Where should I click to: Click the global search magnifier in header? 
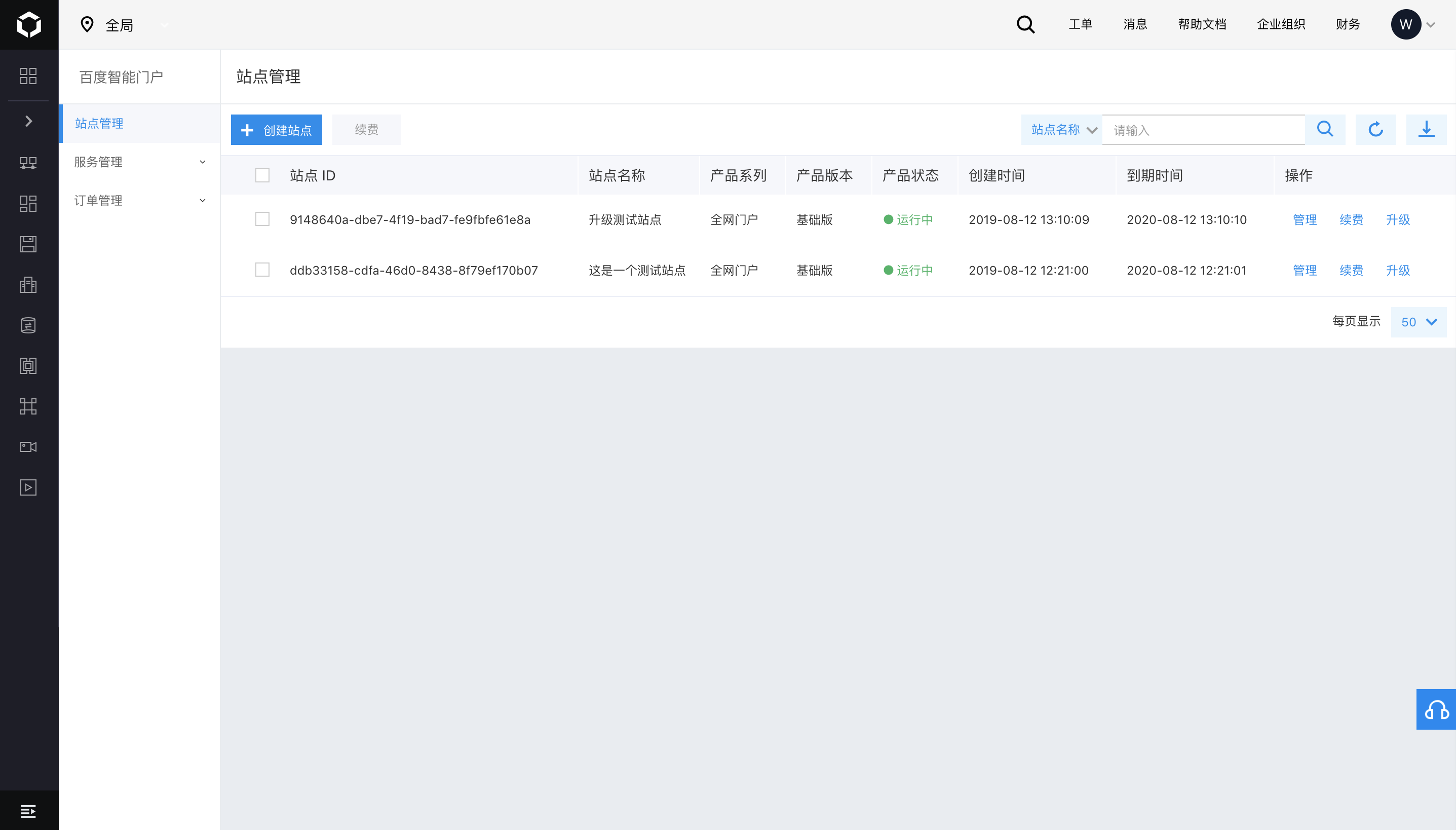pyautogui.click(x=1025, y=24)
